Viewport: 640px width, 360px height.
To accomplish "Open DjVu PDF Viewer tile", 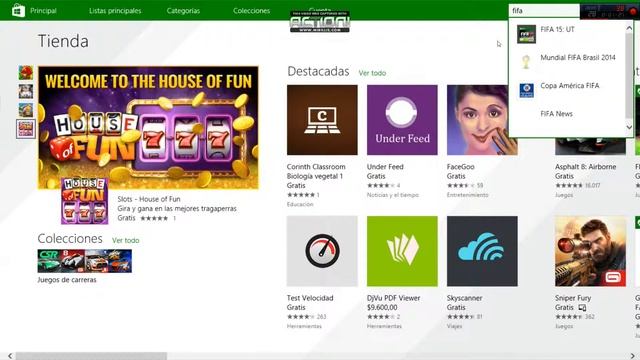I will [402, 251].
